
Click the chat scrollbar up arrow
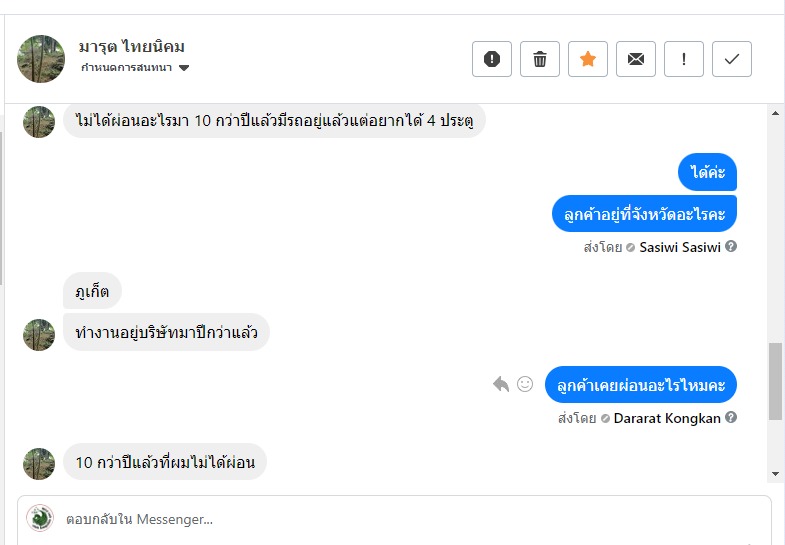pyautogui.click(x=776, y=114)
